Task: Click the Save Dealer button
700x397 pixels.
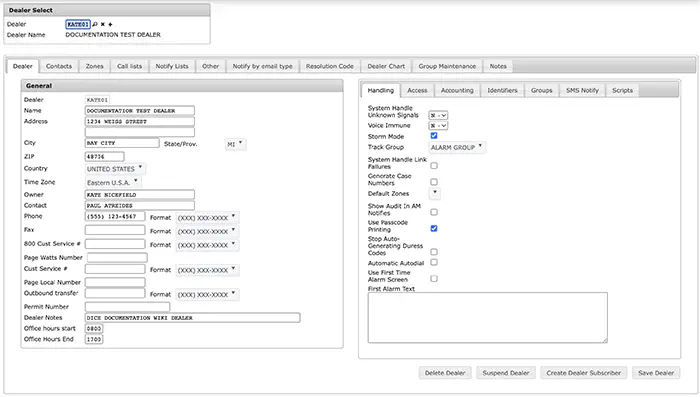Action: tap(656, 373)
